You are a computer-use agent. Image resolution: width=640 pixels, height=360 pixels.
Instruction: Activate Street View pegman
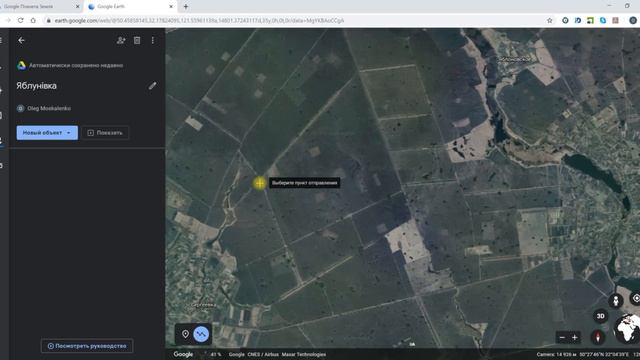pos(616,301)
